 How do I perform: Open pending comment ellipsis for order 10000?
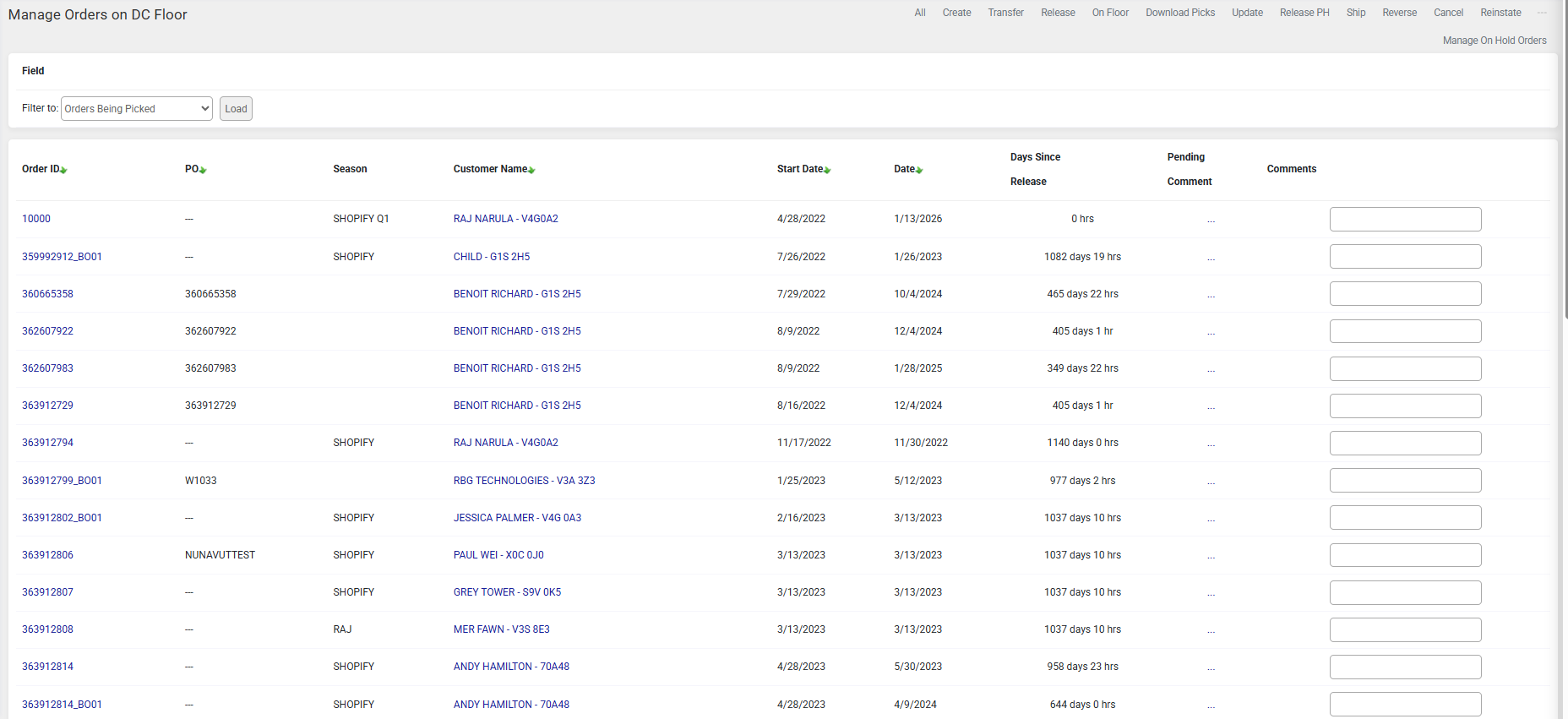[1211, 220]
